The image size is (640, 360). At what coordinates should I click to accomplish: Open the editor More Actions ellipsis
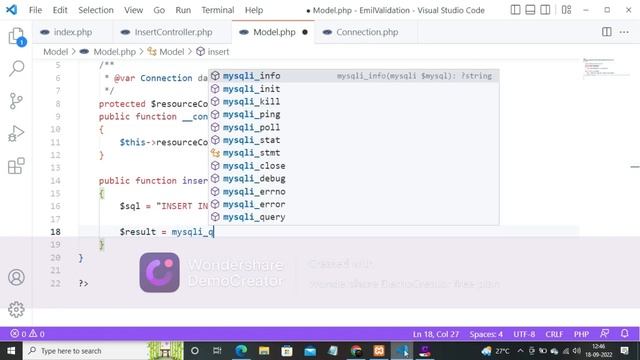(624, 32)
